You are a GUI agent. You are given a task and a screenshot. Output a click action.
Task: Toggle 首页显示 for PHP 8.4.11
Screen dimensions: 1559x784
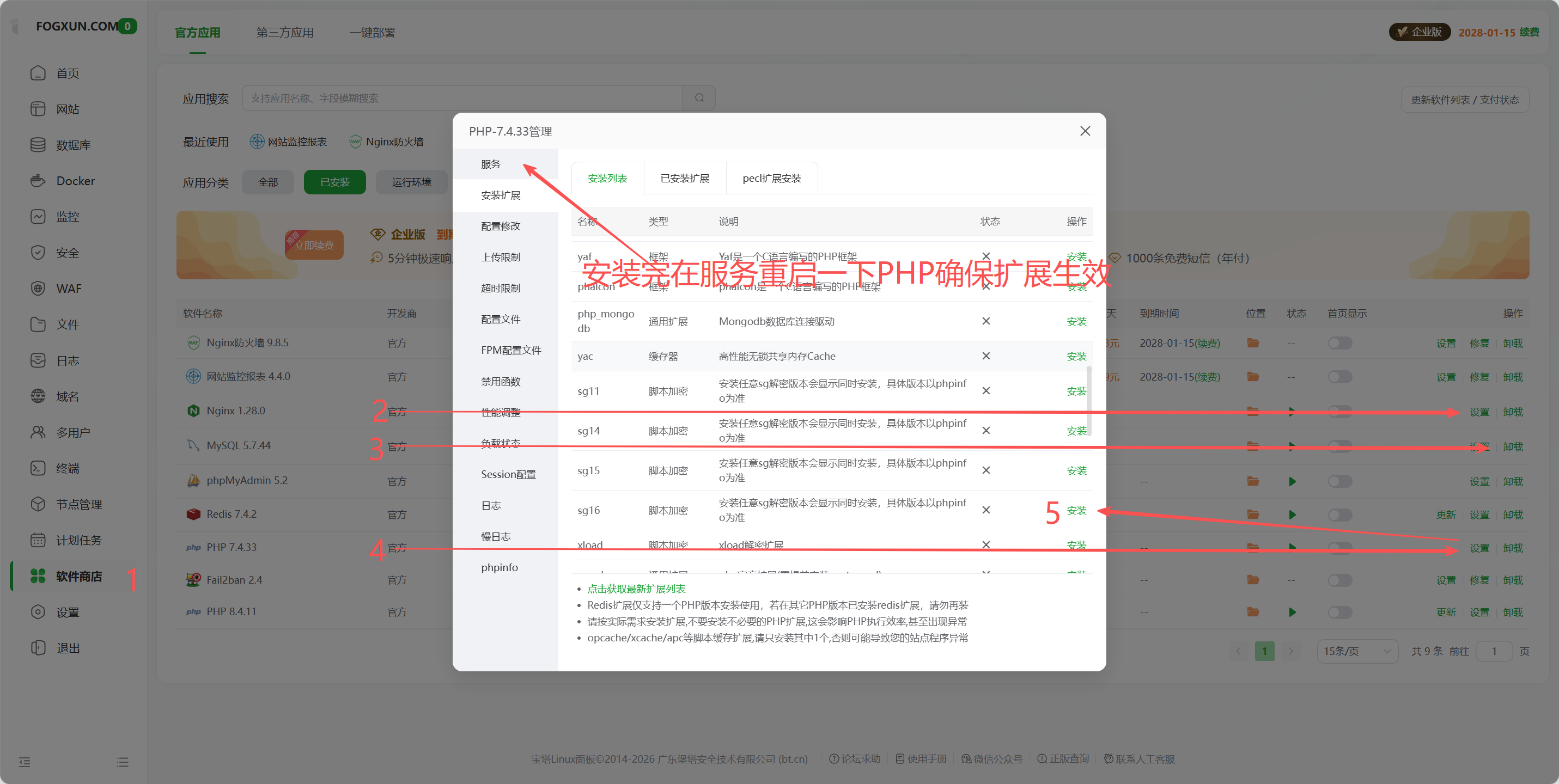[1340, 611]
